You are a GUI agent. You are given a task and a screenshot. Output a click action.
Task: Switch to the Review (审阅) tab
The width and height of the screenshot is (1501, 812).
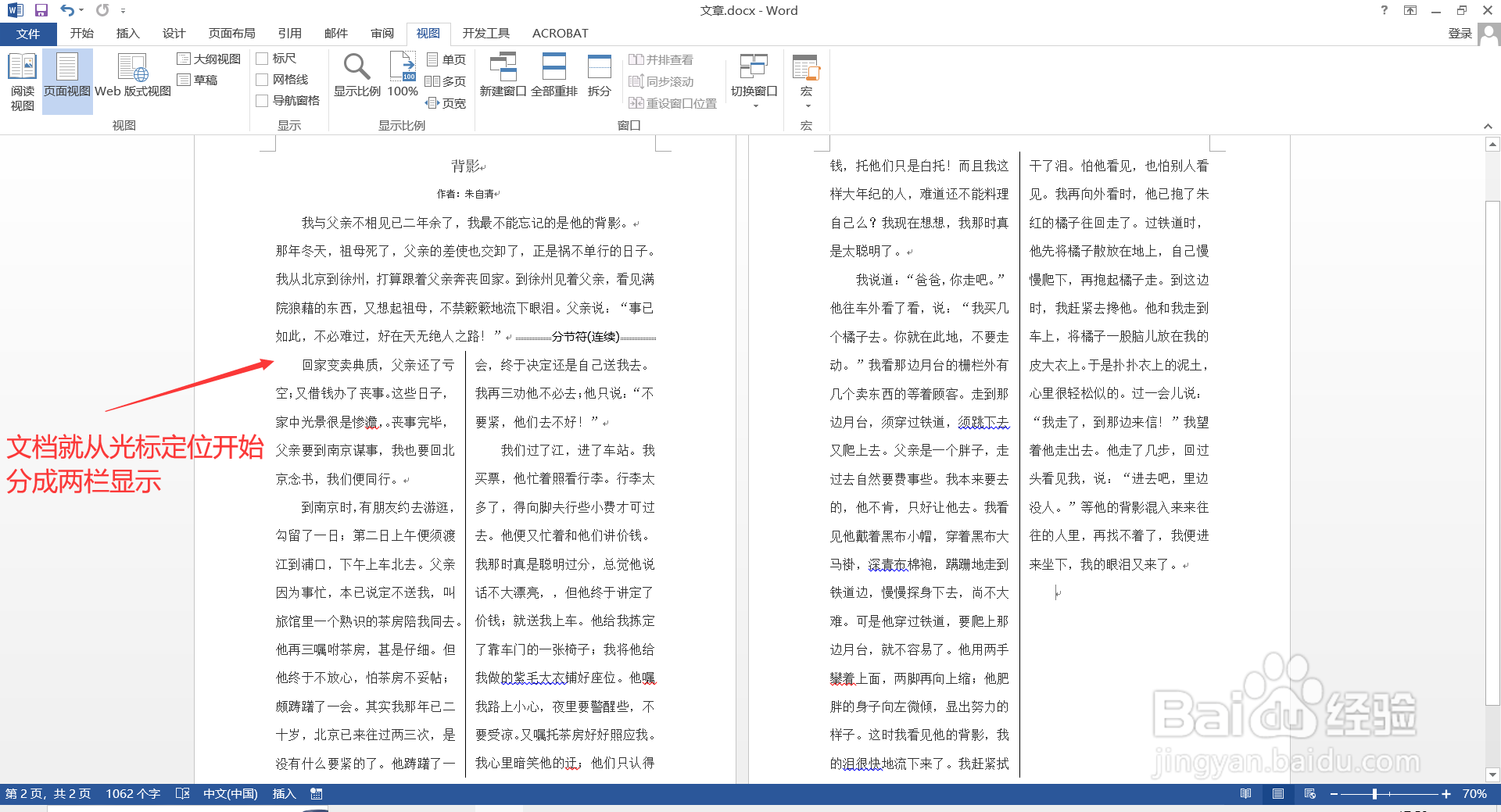coord(382,34)
